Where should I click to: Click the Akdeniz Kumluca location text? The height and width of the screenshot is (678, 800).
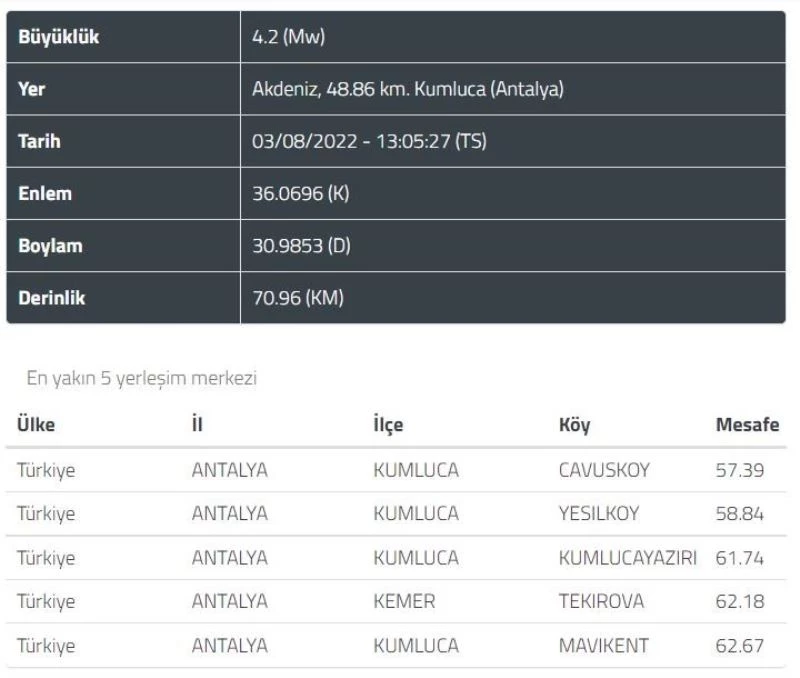click(x=408, y=89)
